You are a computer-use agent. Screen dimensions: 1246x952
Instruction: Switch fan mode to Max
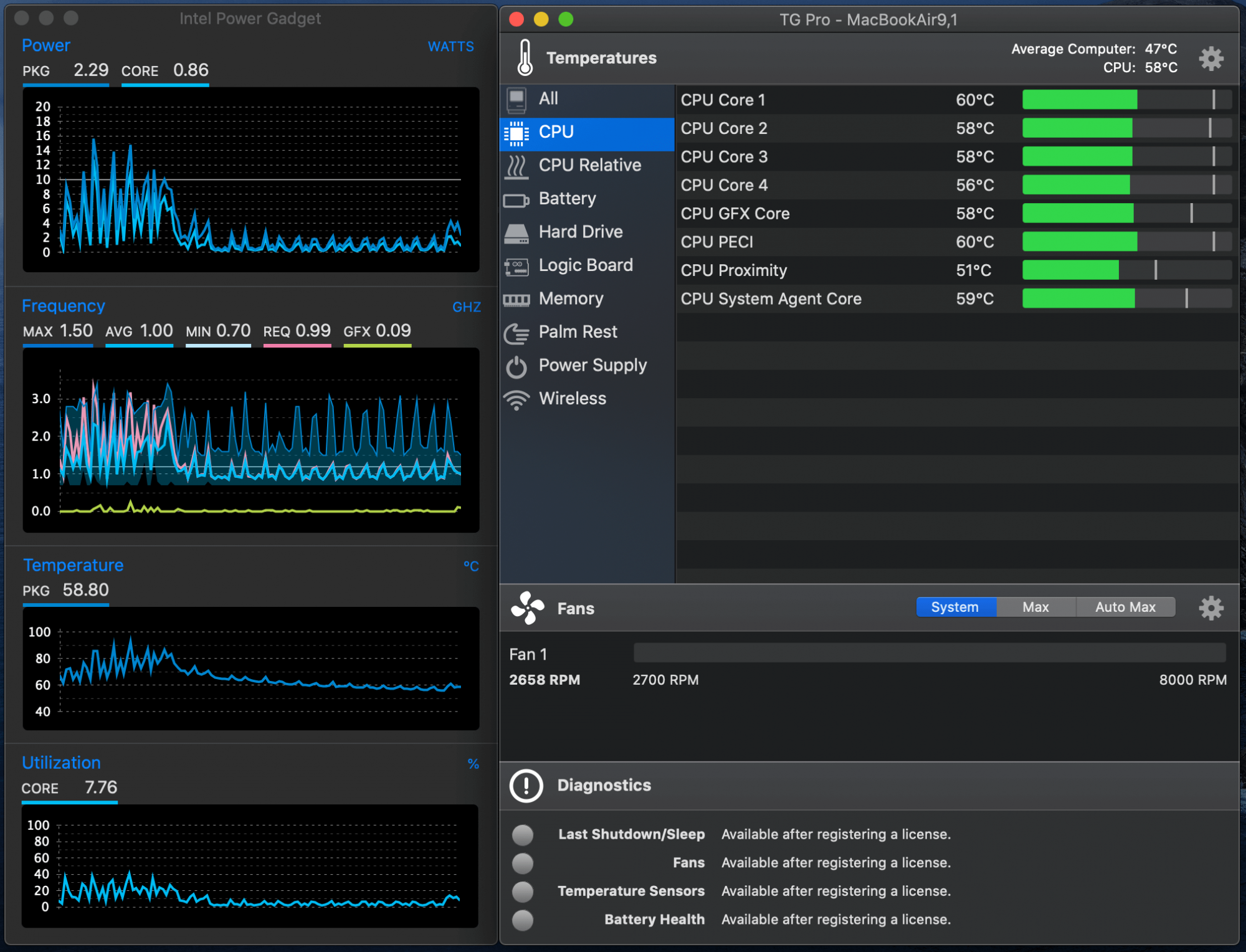(1035, 607)
